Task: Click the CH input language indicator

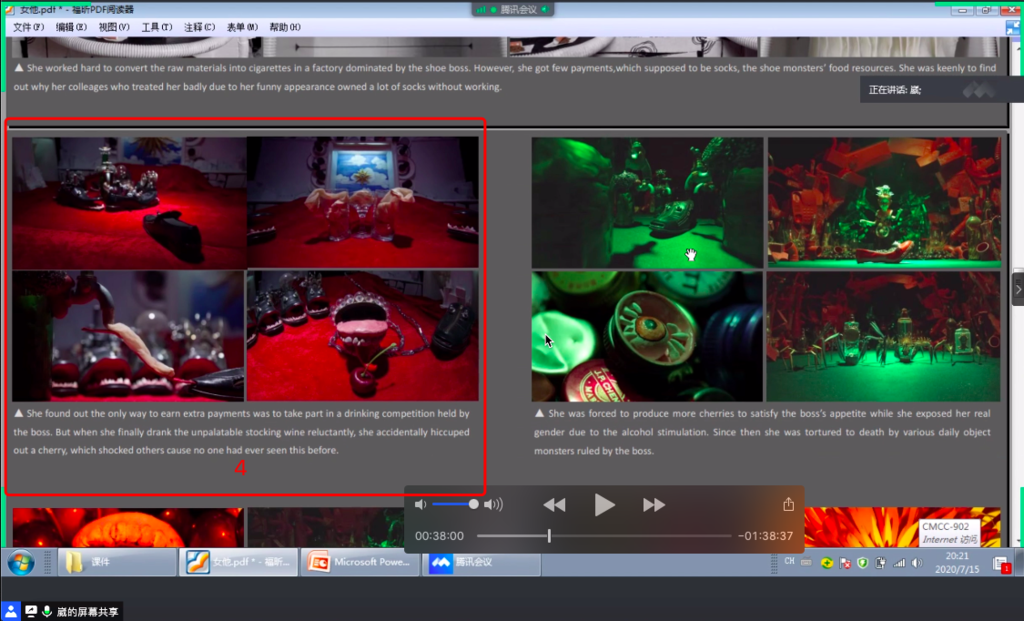Action: click(790, 562)
